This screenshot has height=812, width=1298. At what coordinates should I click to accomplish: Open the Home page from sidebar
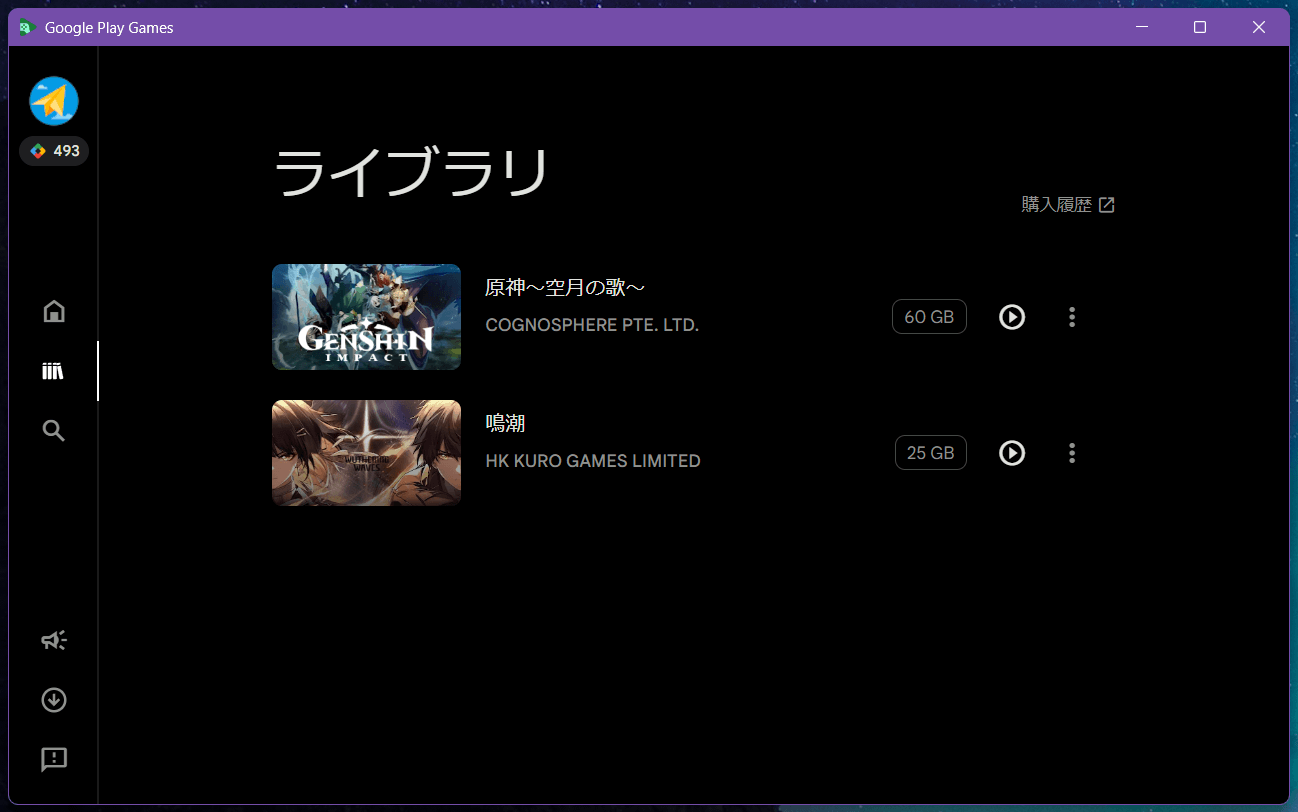click(x=54, y=311)
